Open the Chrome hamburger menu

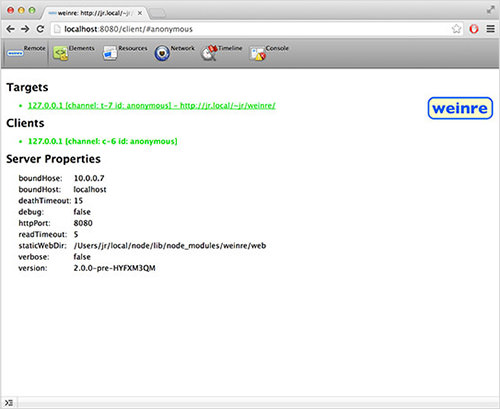490,29
